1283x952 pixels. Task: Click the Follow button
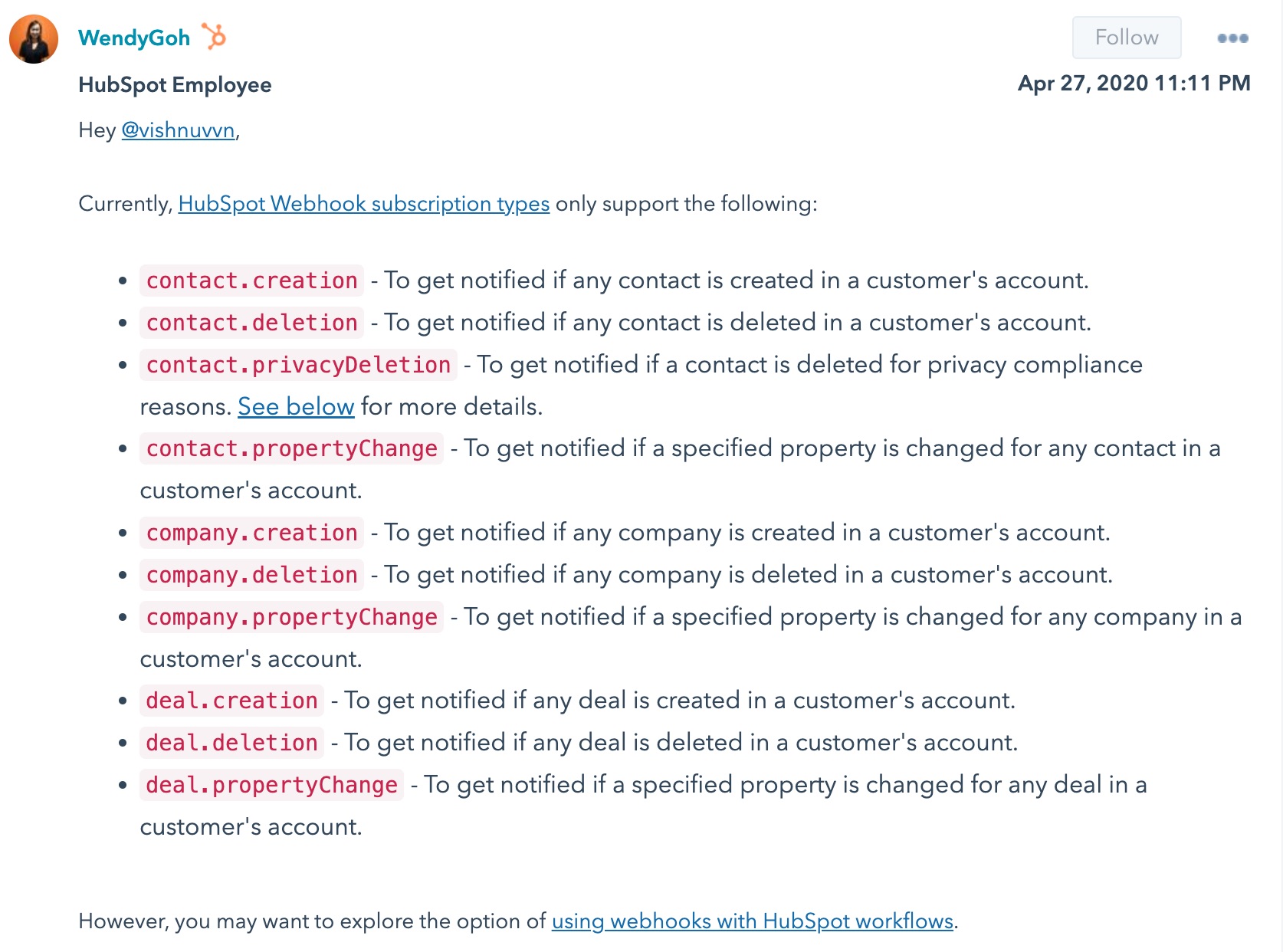tap(1126, 37)
